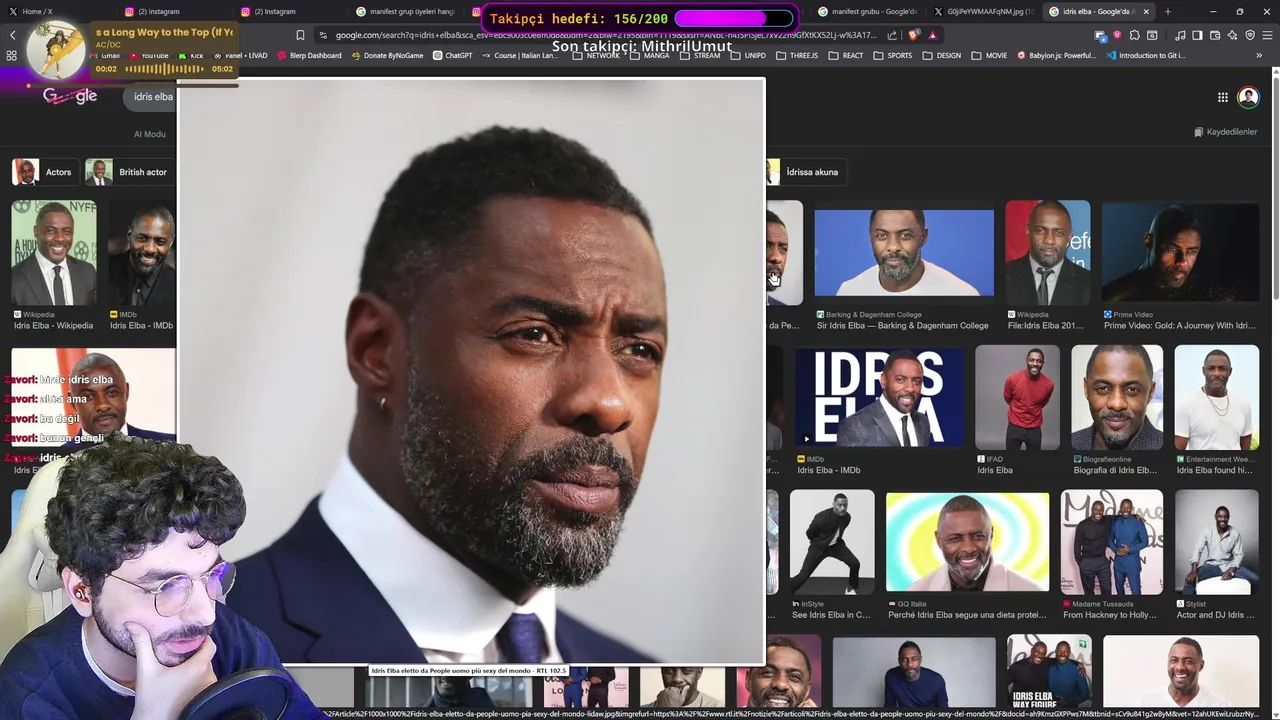The image size is (1280, 720).
Task: Open Brave Shields lion icon
Action: point(913,35)
